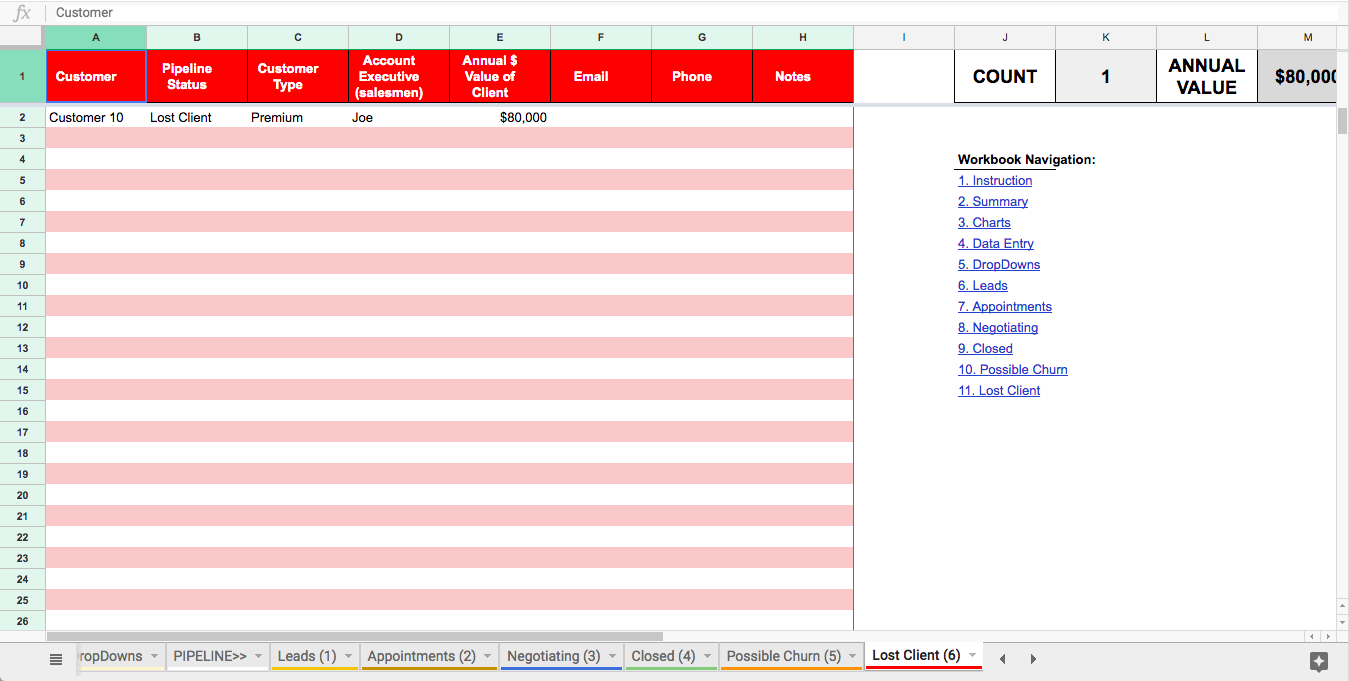Select the Pipeline Status header cell
The image size is (1349, 681).
tap(197, 76)
